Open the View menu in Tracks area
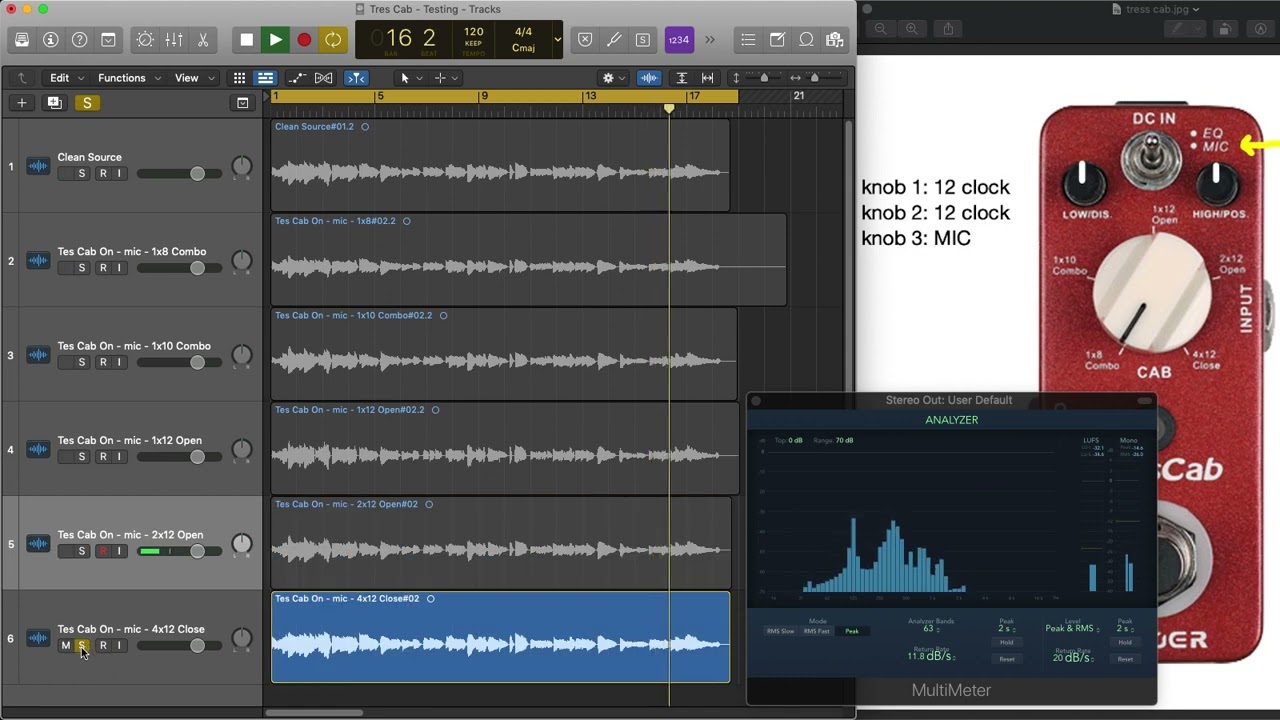The image size is (1280, 720). pyautogui.click(x=194, y=78)
